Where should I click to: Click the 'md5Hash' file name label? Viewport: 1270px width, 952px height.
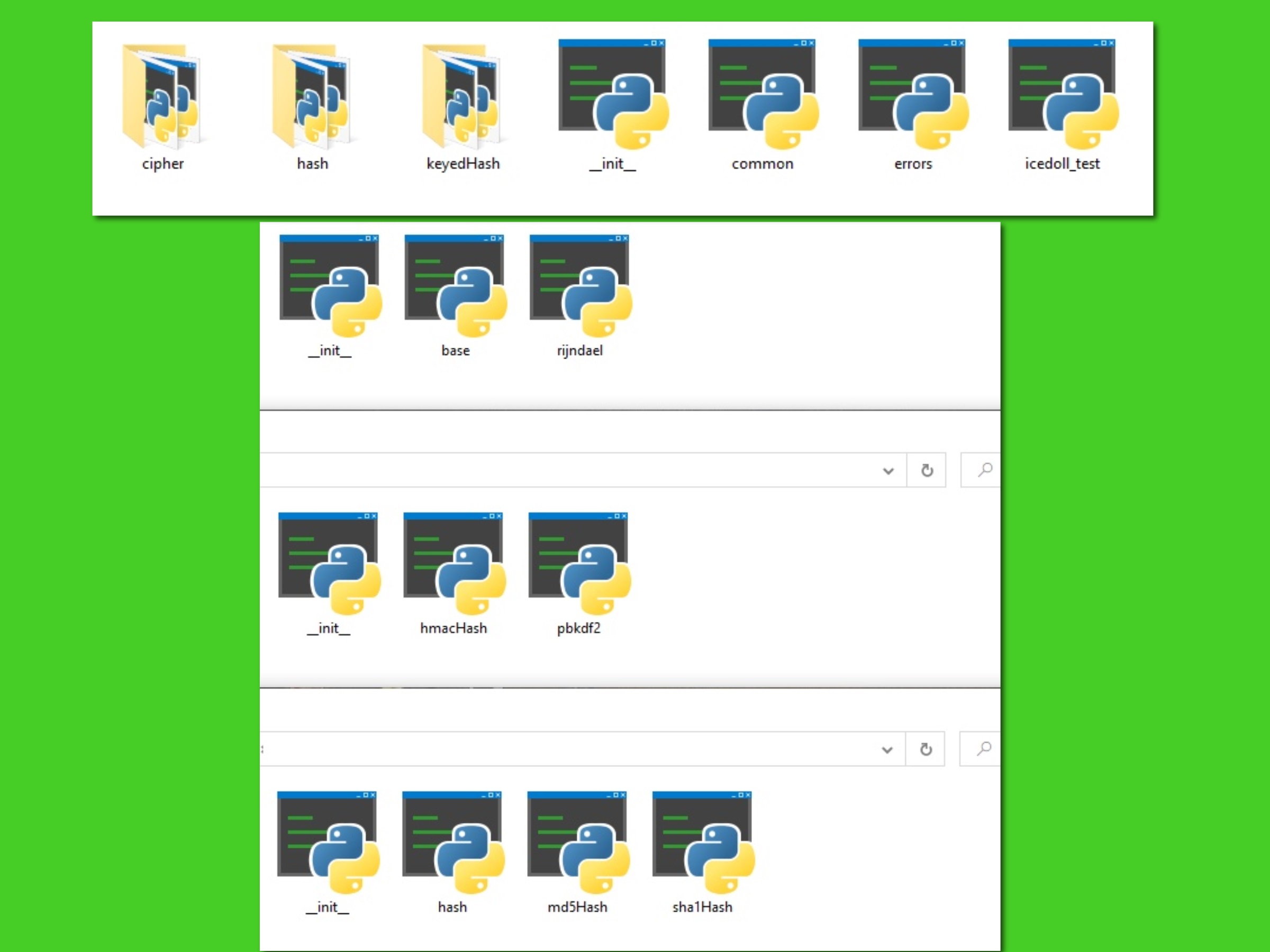pyautogui.click(x=578, y=907)
